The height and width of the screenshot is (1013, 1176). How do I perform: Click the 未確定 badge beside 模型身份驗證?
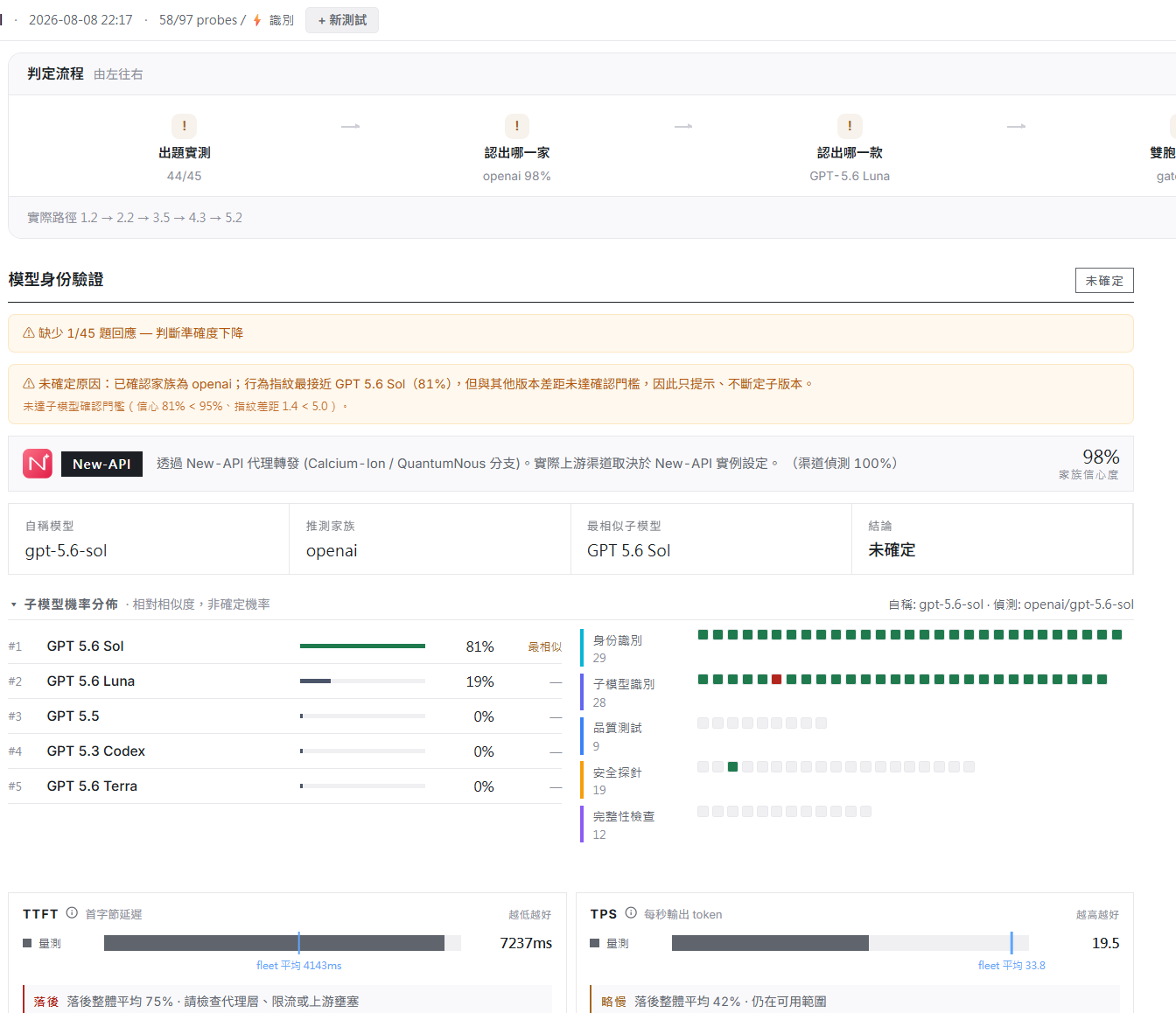1104,281
